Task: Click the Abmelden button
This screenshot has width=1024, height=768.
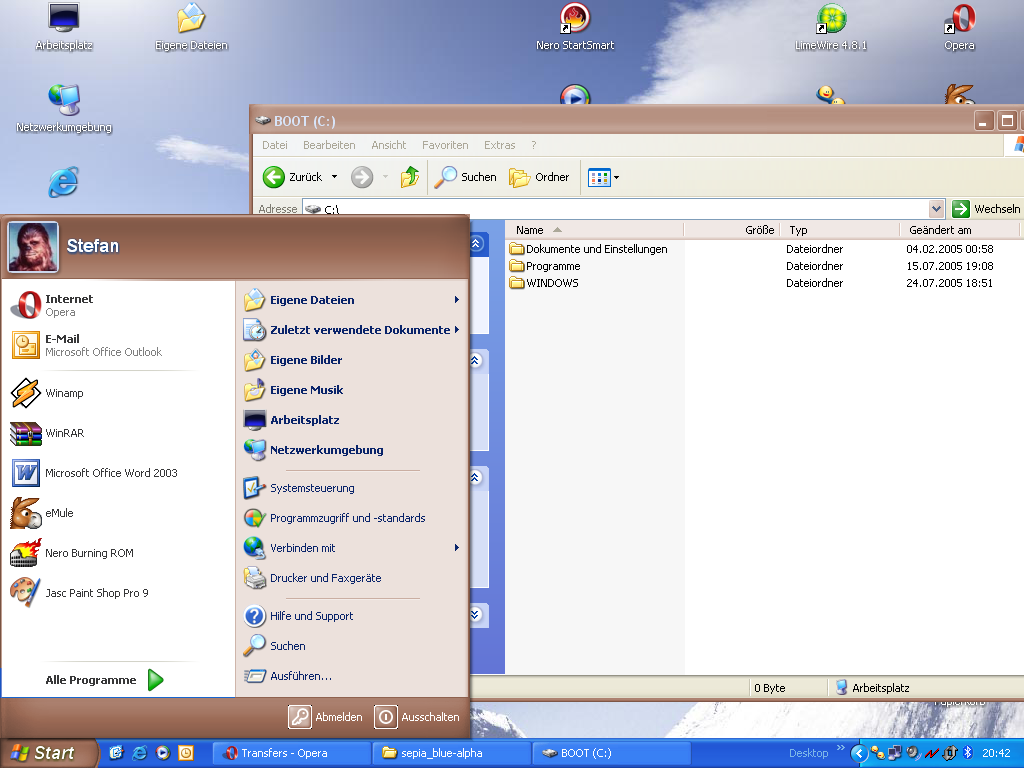Action: point(326,717)
